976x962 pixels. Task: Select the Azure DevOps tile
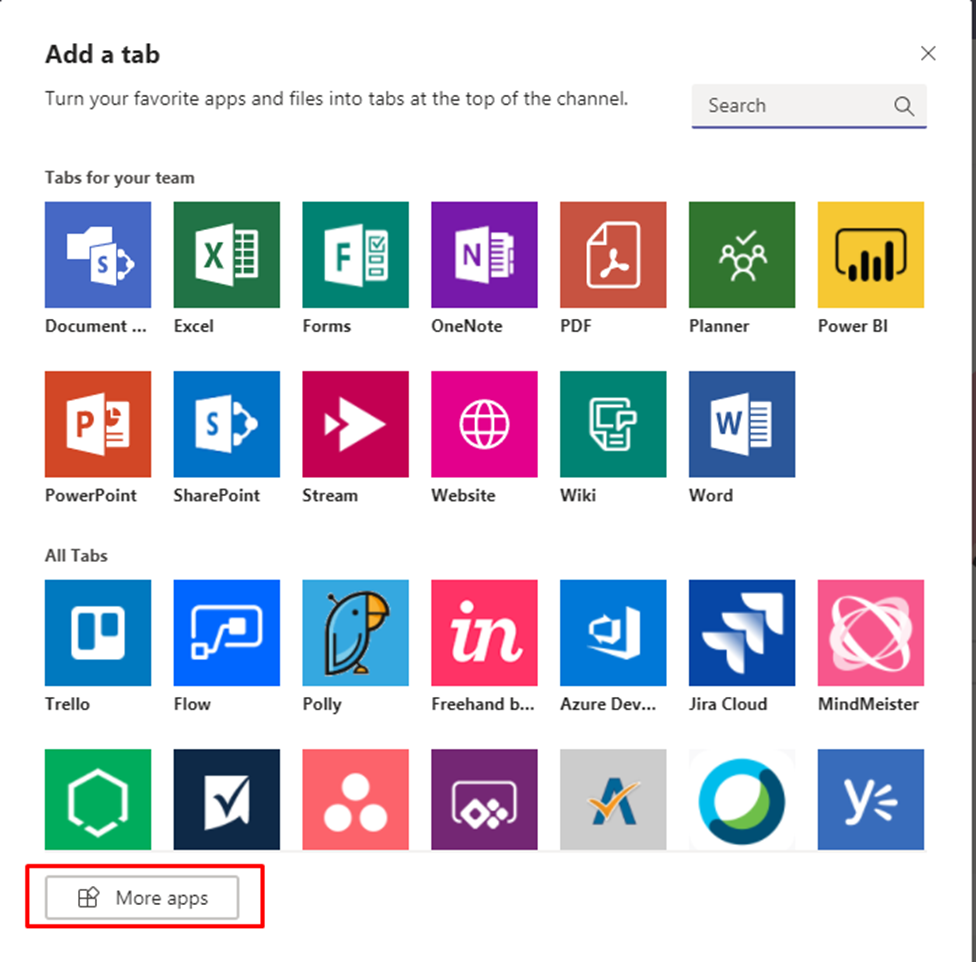pyautogui.click(x=613, y=633)
